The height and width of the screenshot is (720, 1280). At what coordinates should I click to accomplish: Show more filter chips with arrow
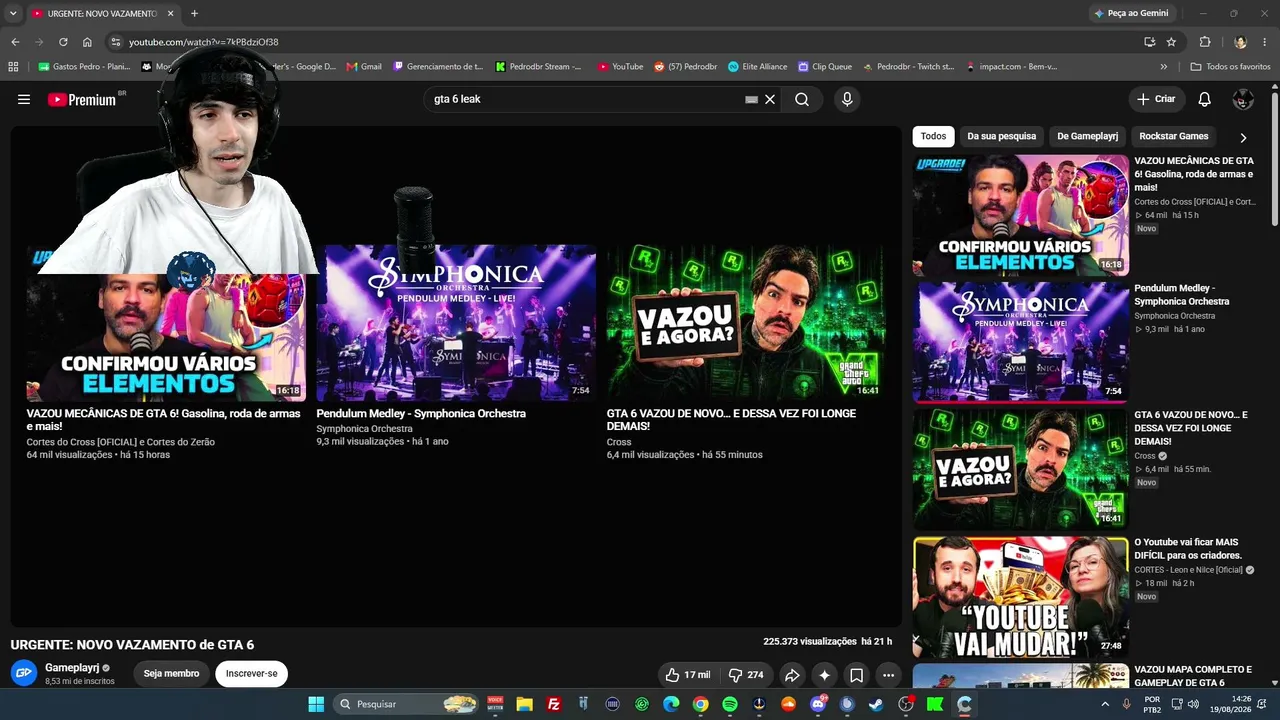point(1243,137)
